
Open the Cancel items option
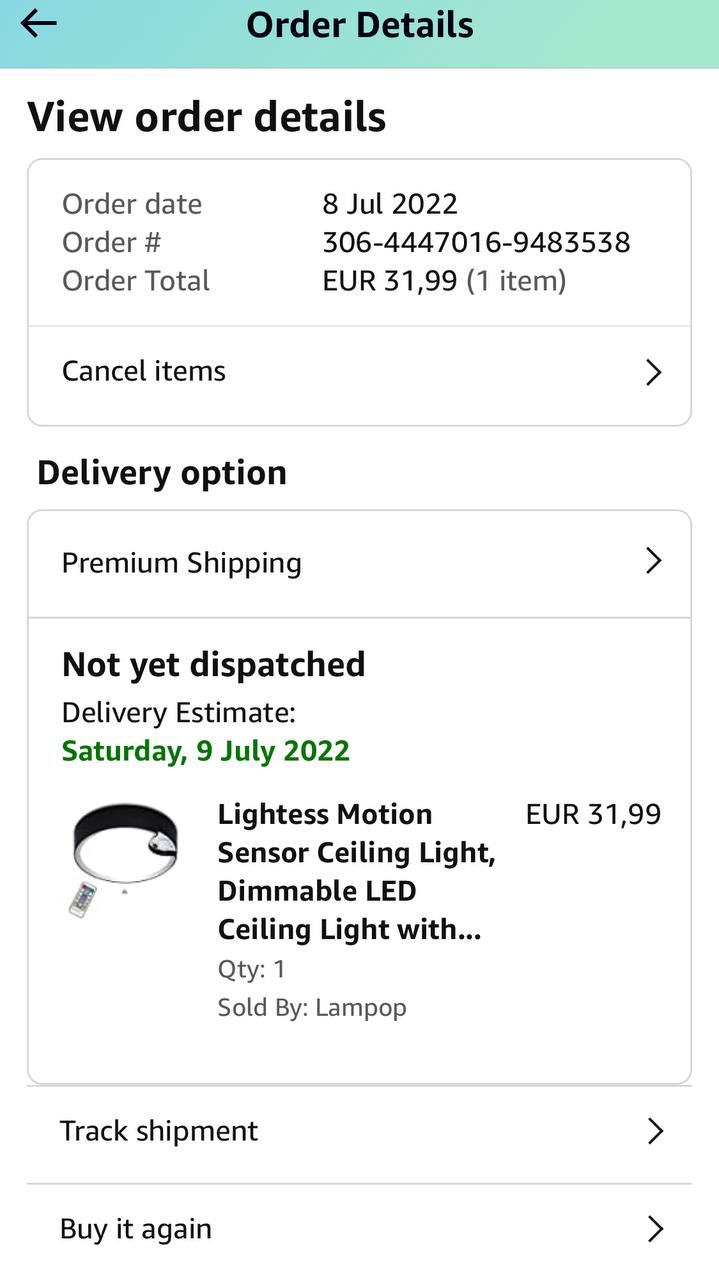tap(144, 371)
